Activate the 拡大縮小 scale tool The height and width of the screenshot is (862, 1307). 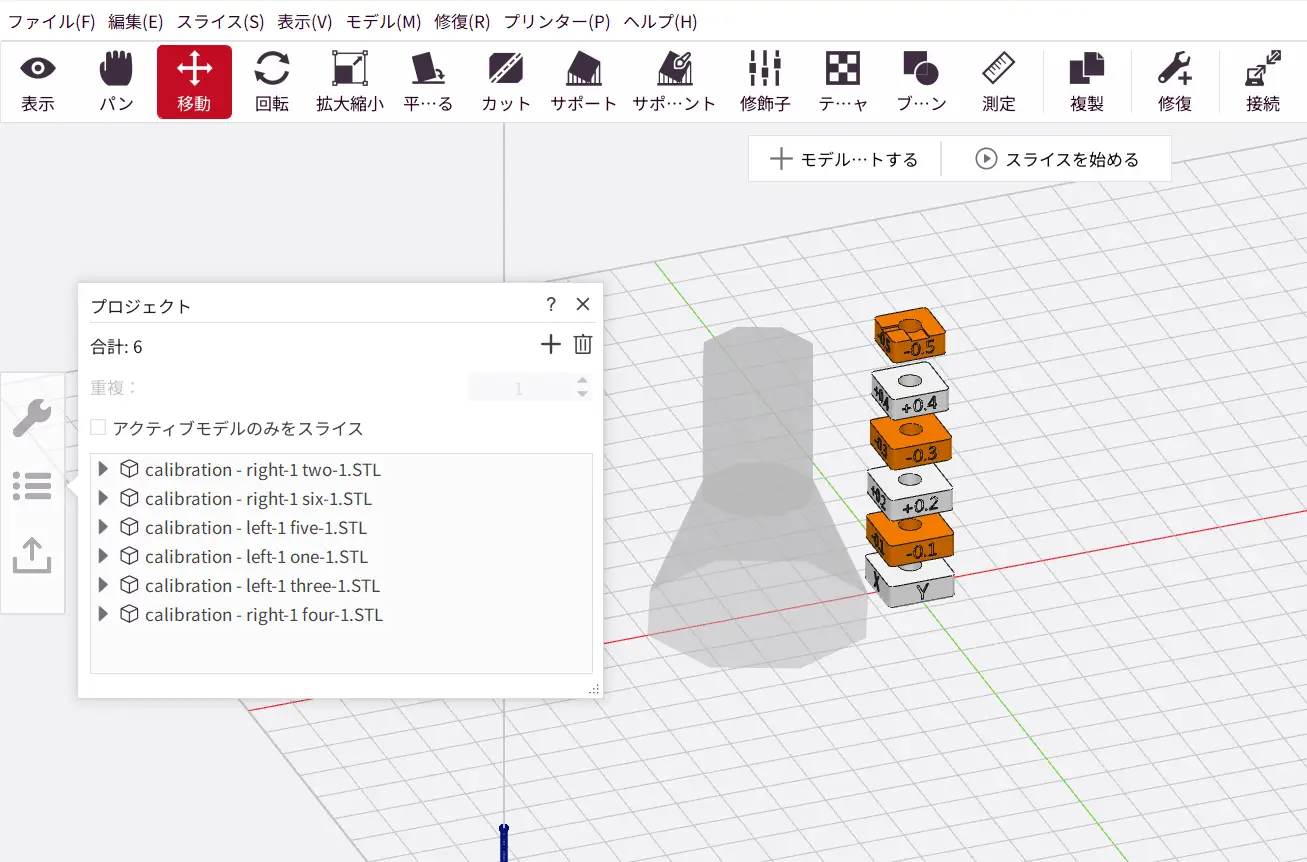349,81
